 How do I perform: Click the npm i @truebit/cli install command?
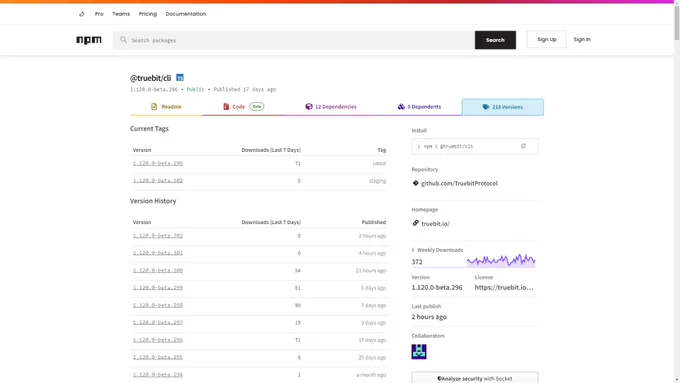point(448,147)
